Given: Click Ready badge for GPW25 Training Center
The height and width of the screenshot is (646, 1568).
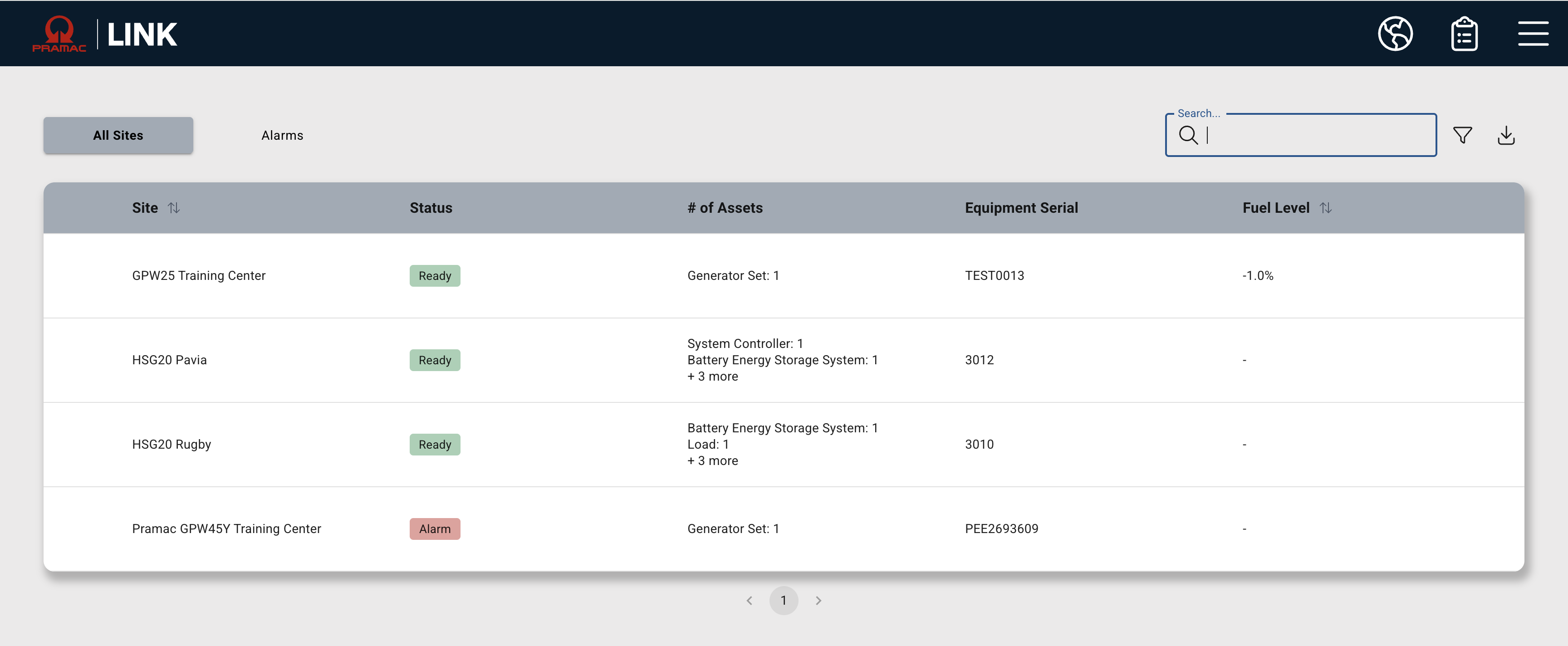Looking at the screenshot, I should [x=435, y=276].
